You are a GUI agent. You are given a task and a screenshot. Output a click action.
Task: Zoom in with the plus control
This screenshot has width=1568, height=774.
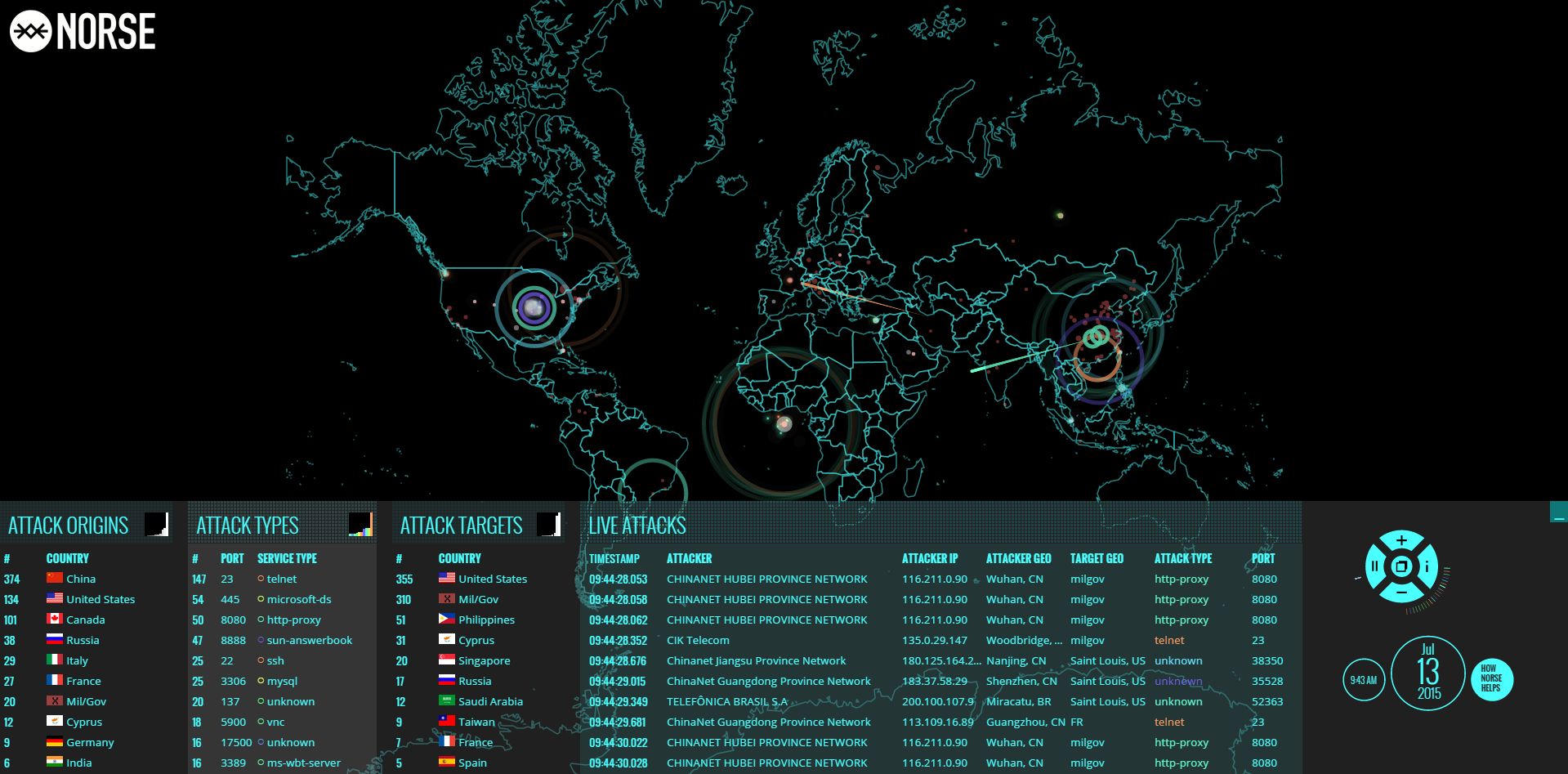coord(1401,540)
